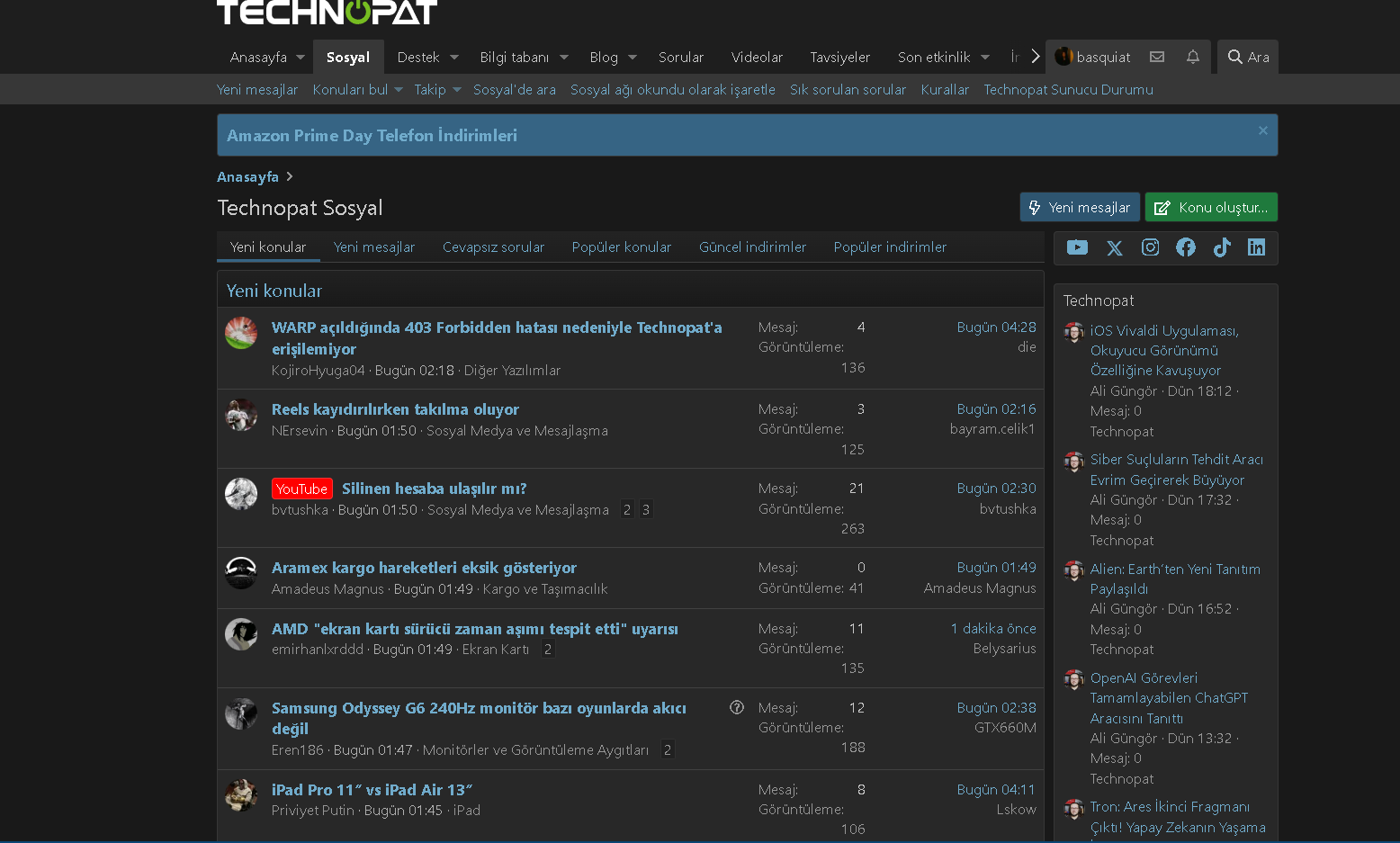Open the Technopat logo home link
The height and width of the screenshot is (843, 1400).
pos(327,12)
